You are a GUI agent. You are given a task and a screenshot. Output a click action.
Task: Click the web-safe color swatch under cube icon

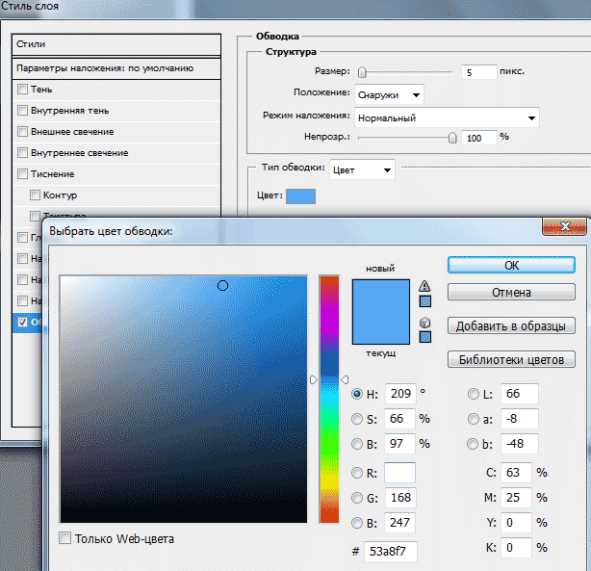coord(425,337)
